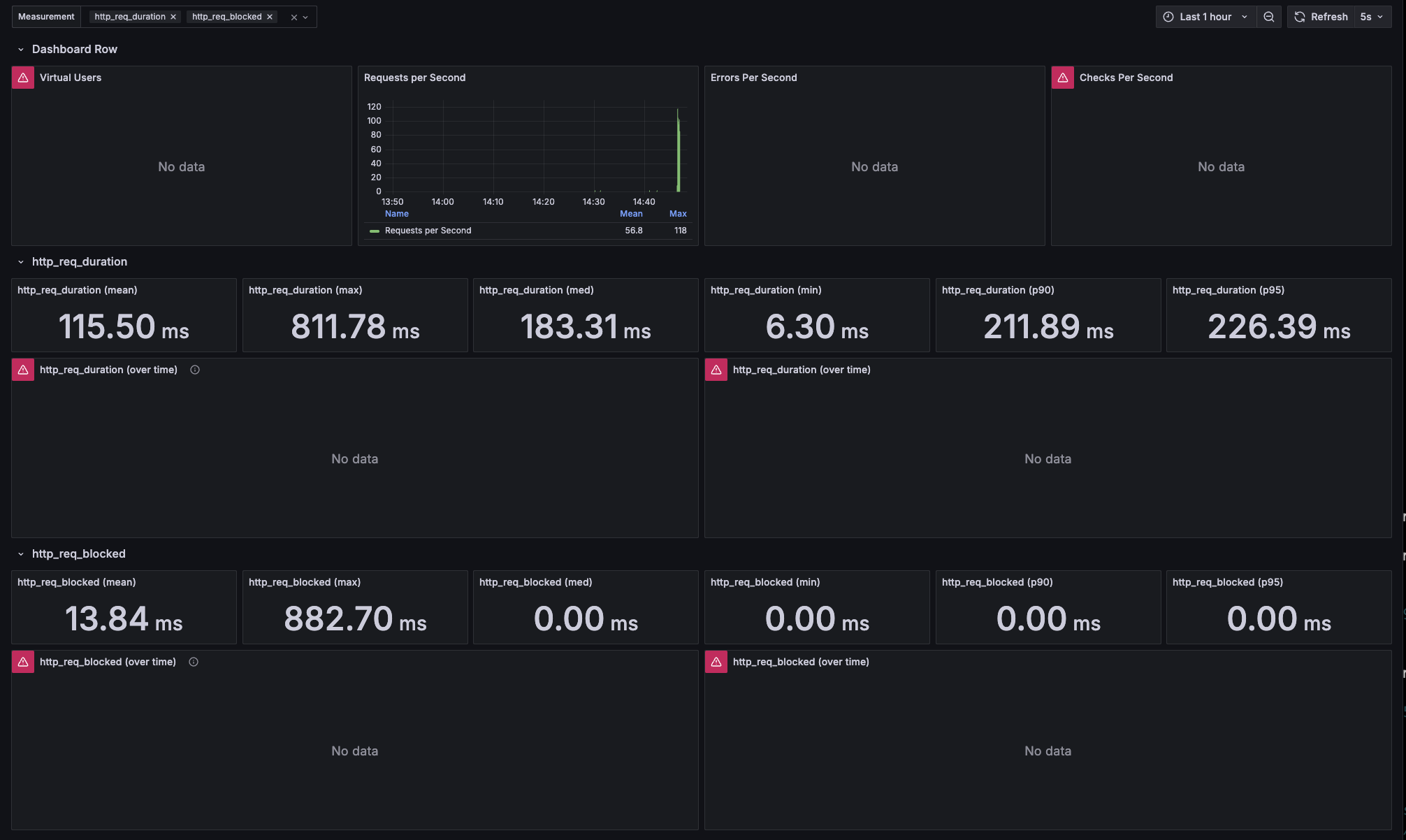Click the Refresh dashboard button
Viewport: 1406px width, 840px height.
(x=1321, y=17)
